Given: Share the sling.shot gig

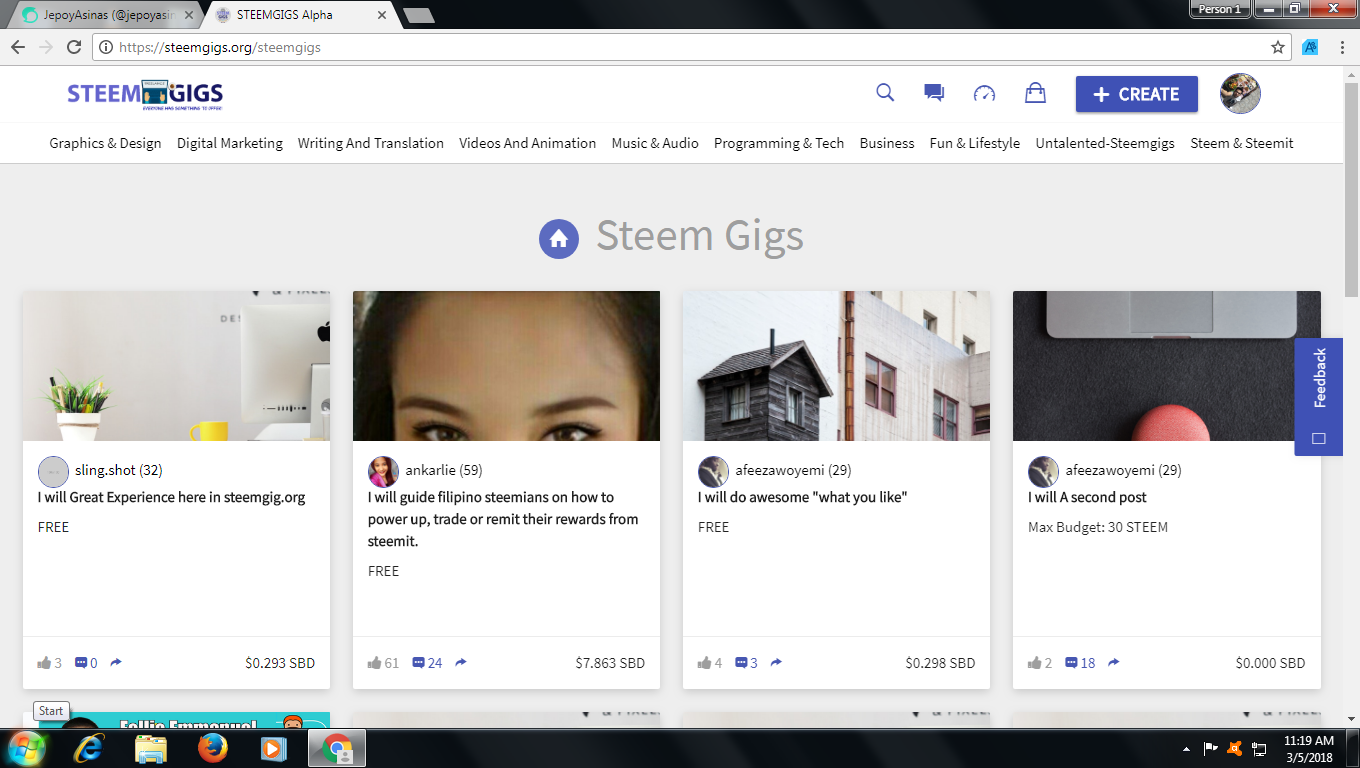Looking at the screenshot, I should point(116,662).
